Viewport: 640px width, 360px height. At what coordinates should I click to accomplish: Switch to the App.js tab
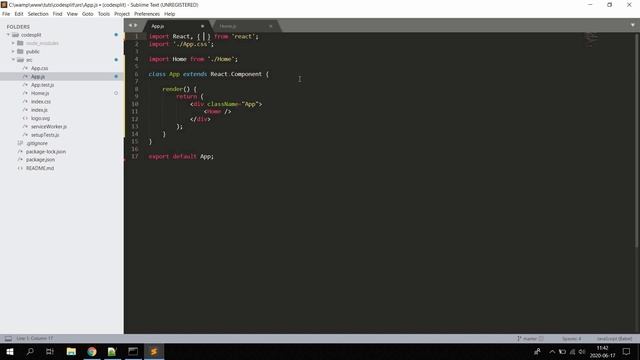coord(176,26)
